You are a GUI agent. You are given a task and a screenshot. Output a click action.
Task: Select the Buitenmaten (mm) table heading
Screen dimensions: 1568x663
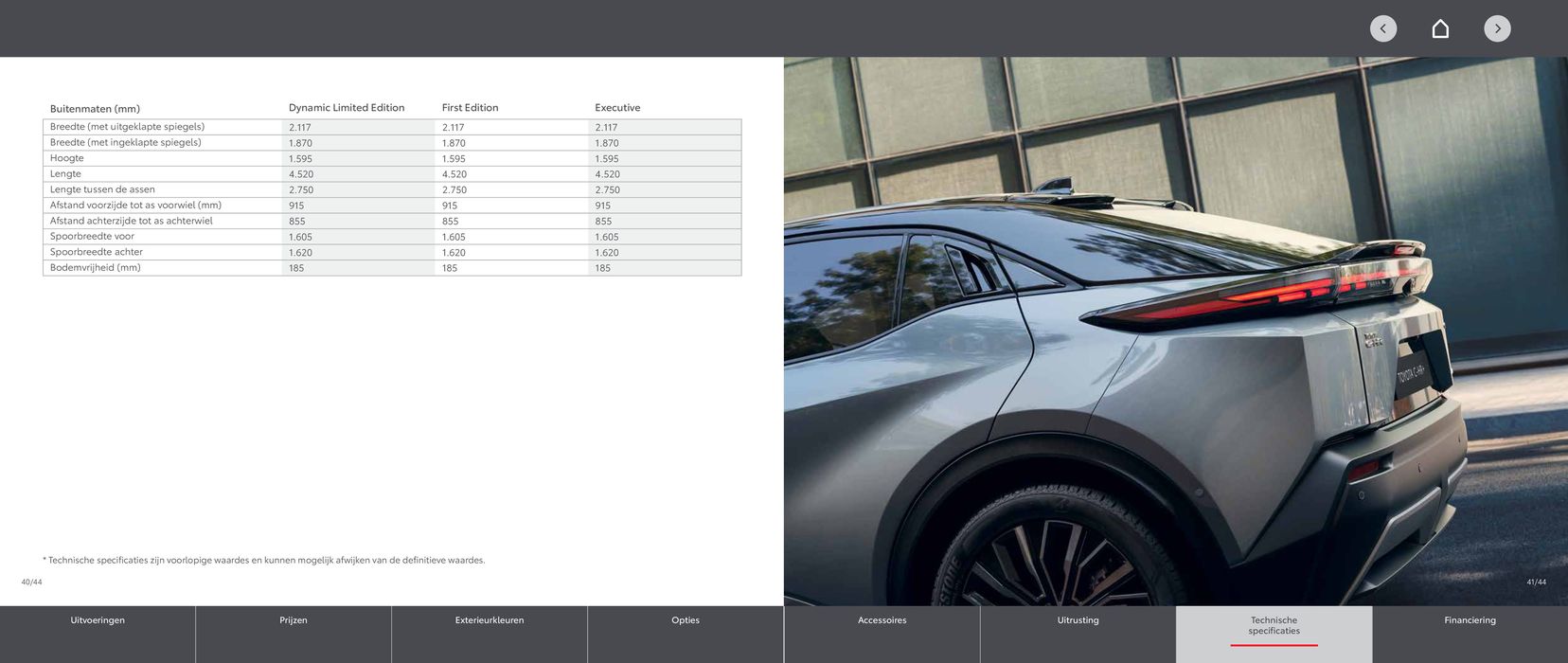point(95,109)
